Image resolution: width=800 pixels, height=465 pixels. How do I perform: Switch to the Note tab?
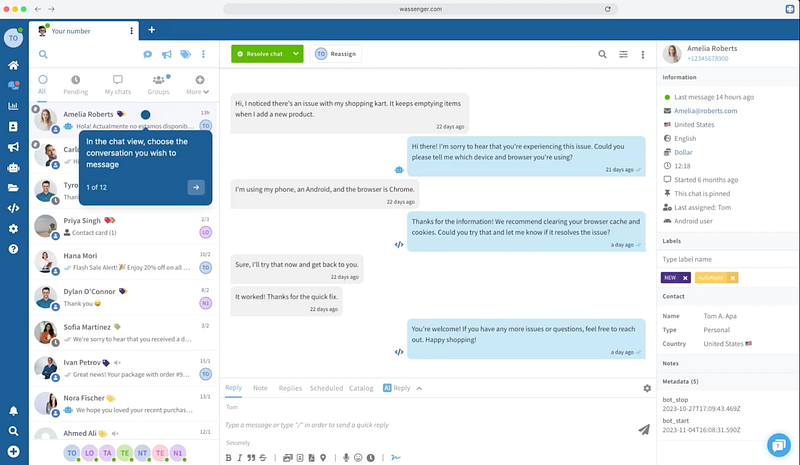[x=260, y=388]
